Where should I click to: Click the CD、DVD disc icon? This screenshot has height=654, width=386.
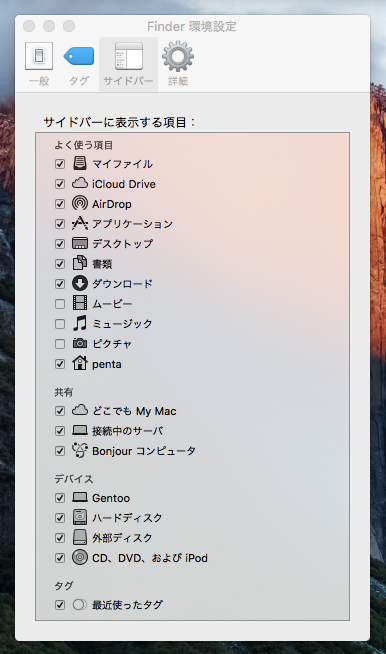coord(80,557)
